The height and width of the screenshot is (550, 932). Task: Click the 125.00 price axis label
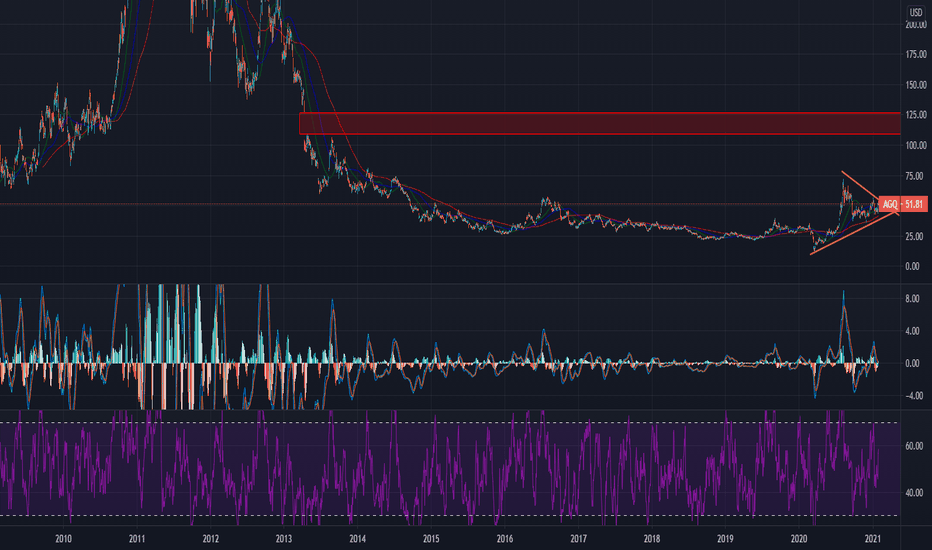point(915,115)
